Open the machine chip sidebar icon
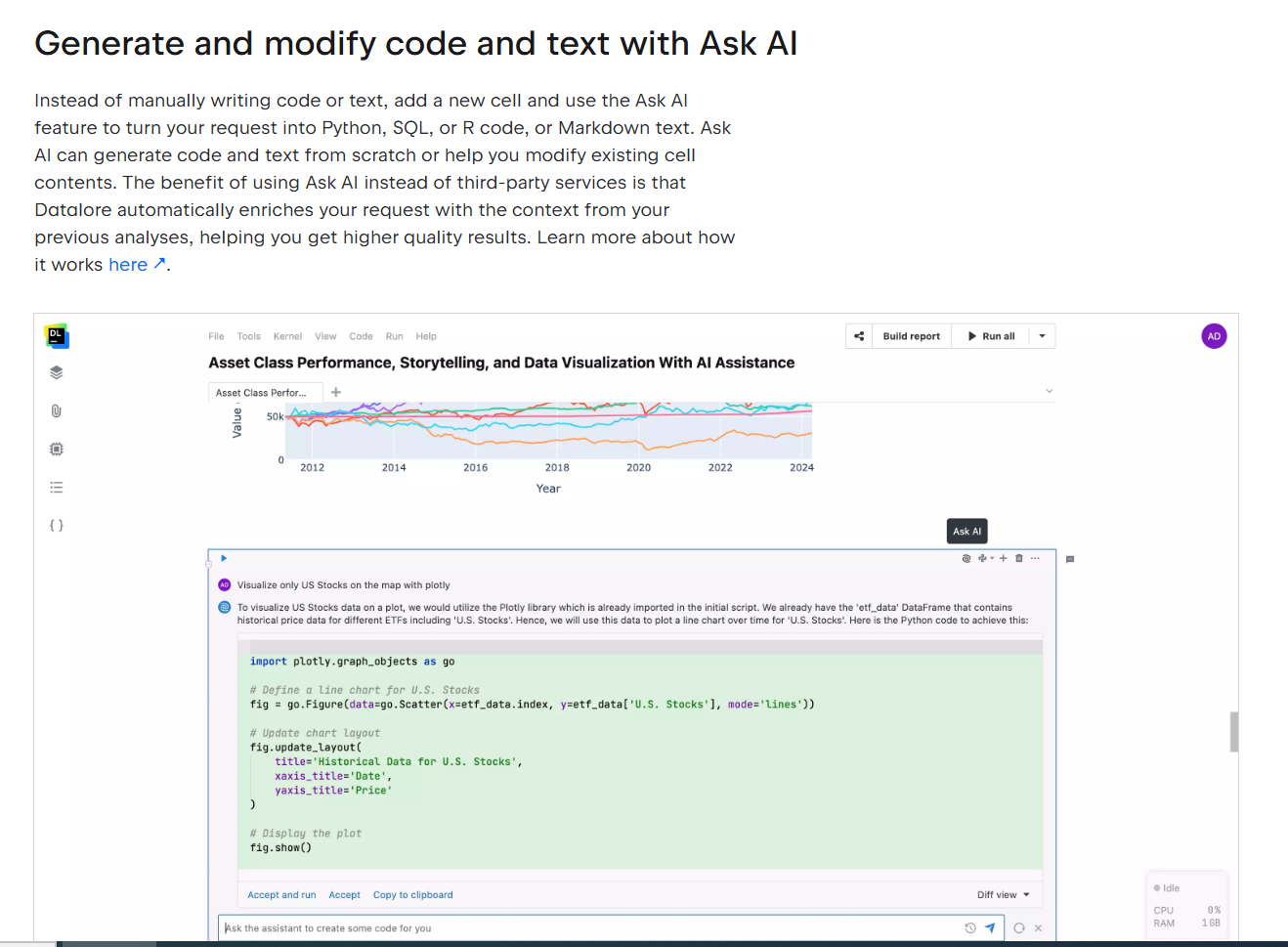This screenshot has height=947, width=1288. click(x=57, y=449)
